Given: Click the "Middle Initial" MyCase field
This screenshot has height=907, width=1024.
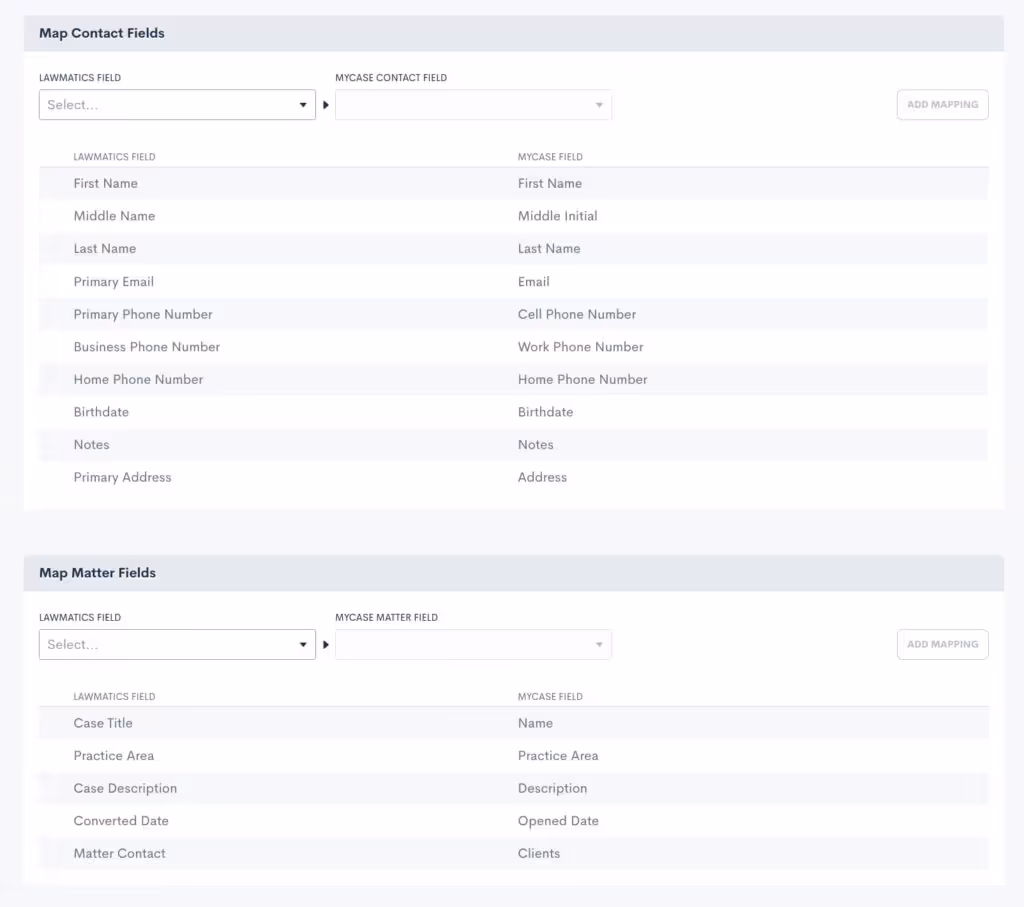Looking at the screenshot, I should pos(558,216).
